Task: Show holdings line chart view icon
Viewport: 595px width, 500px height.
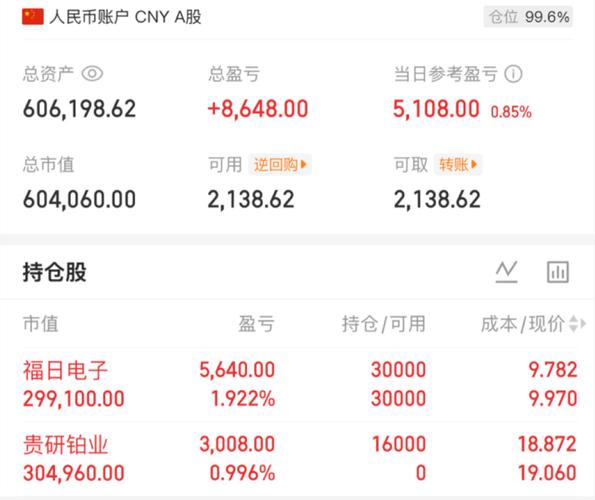Action: 507,272
